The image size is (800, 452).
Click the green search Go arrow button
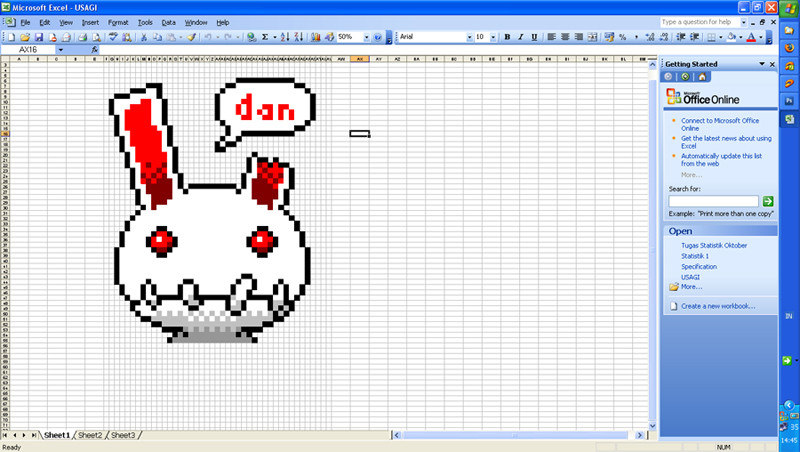(767, 201)
